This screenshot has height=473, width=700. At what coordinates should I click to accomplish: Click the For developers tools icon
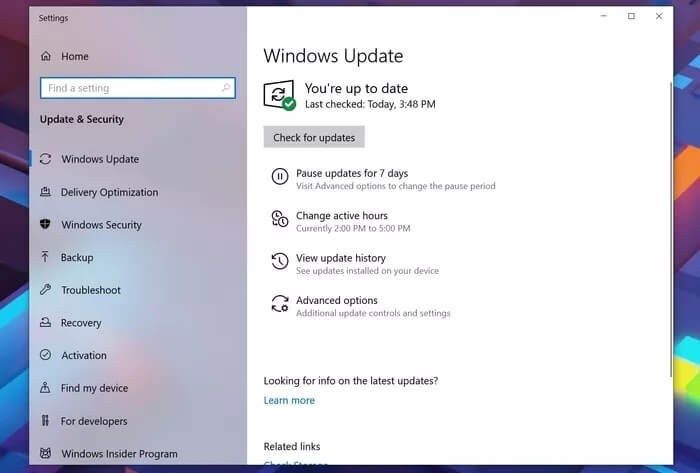pyautogui.click(x=45, y=420)
